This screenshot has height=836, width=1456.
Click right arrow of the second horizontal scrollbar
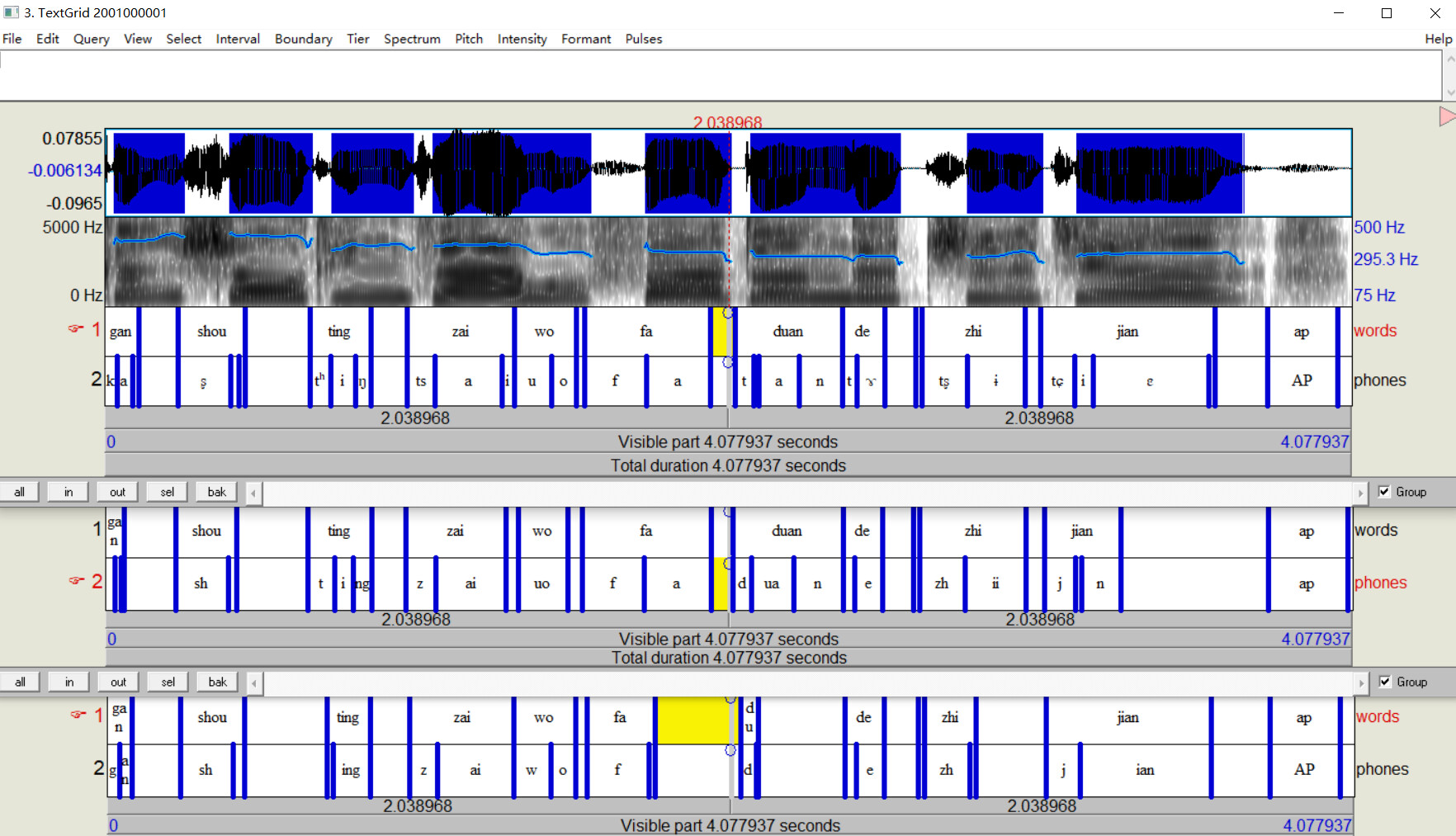(1361, 682)
